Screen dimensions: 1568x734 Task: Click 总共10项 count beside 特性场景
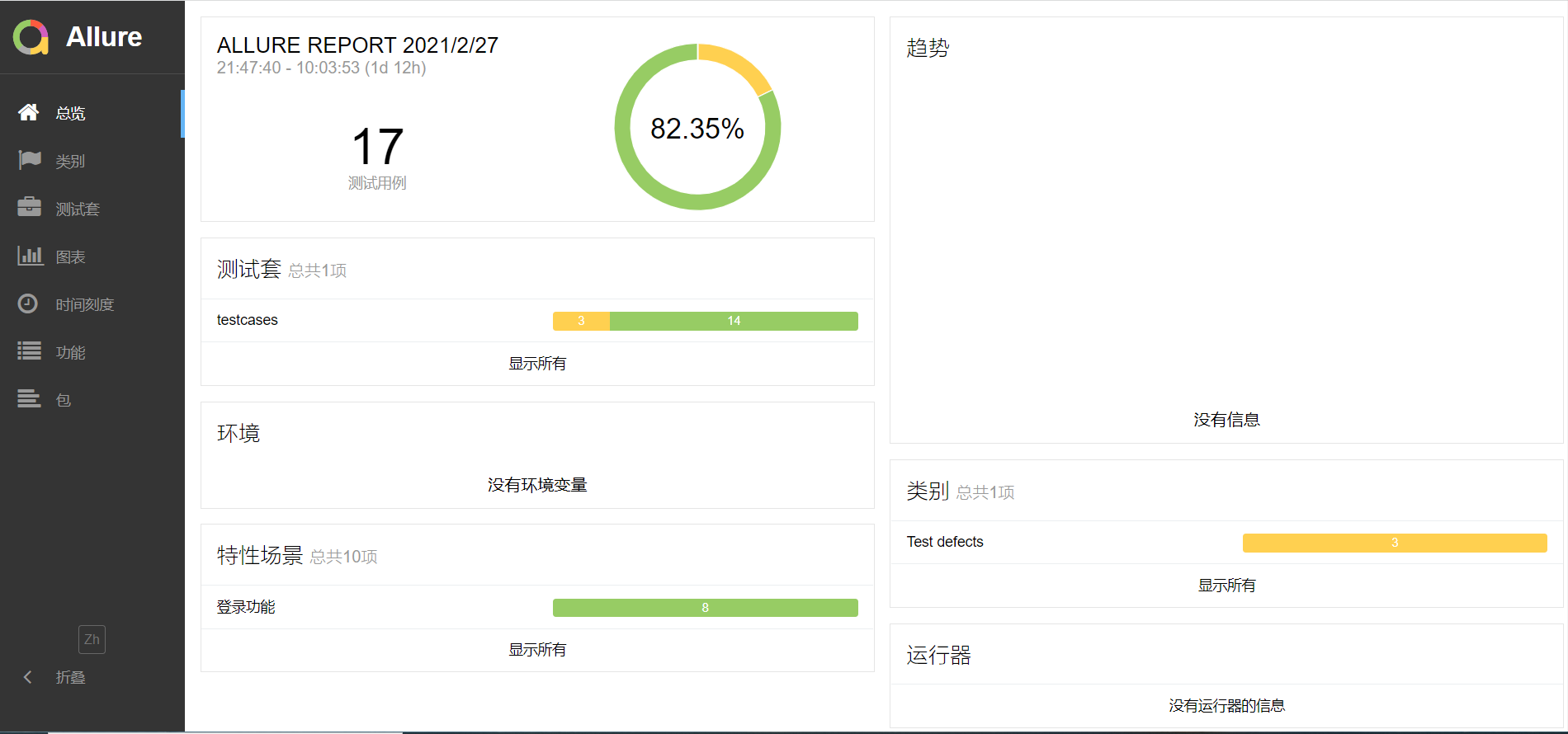click(343, 557)
